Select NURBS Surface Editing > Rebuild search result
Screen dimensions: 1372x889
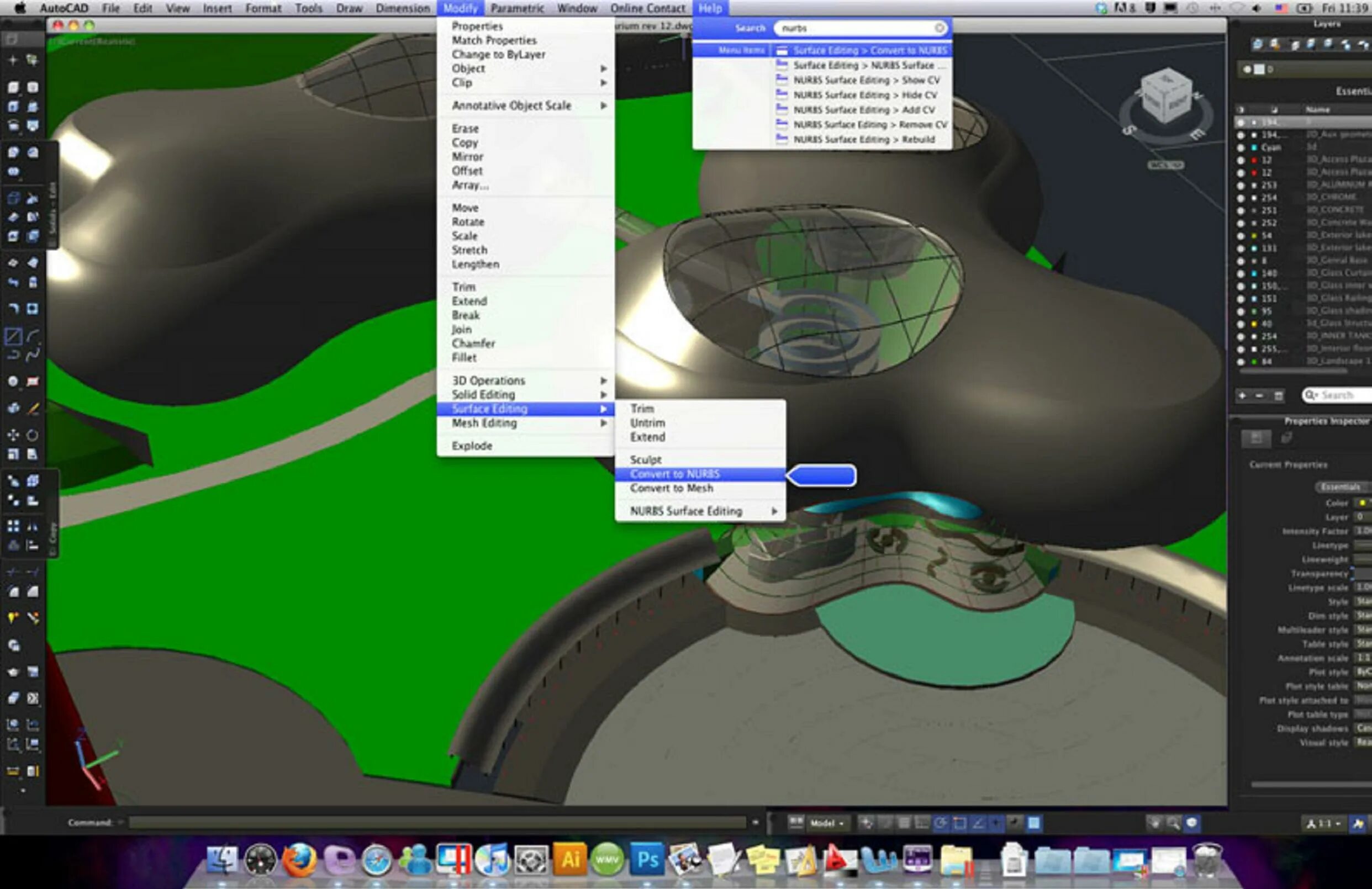[863, 140]
